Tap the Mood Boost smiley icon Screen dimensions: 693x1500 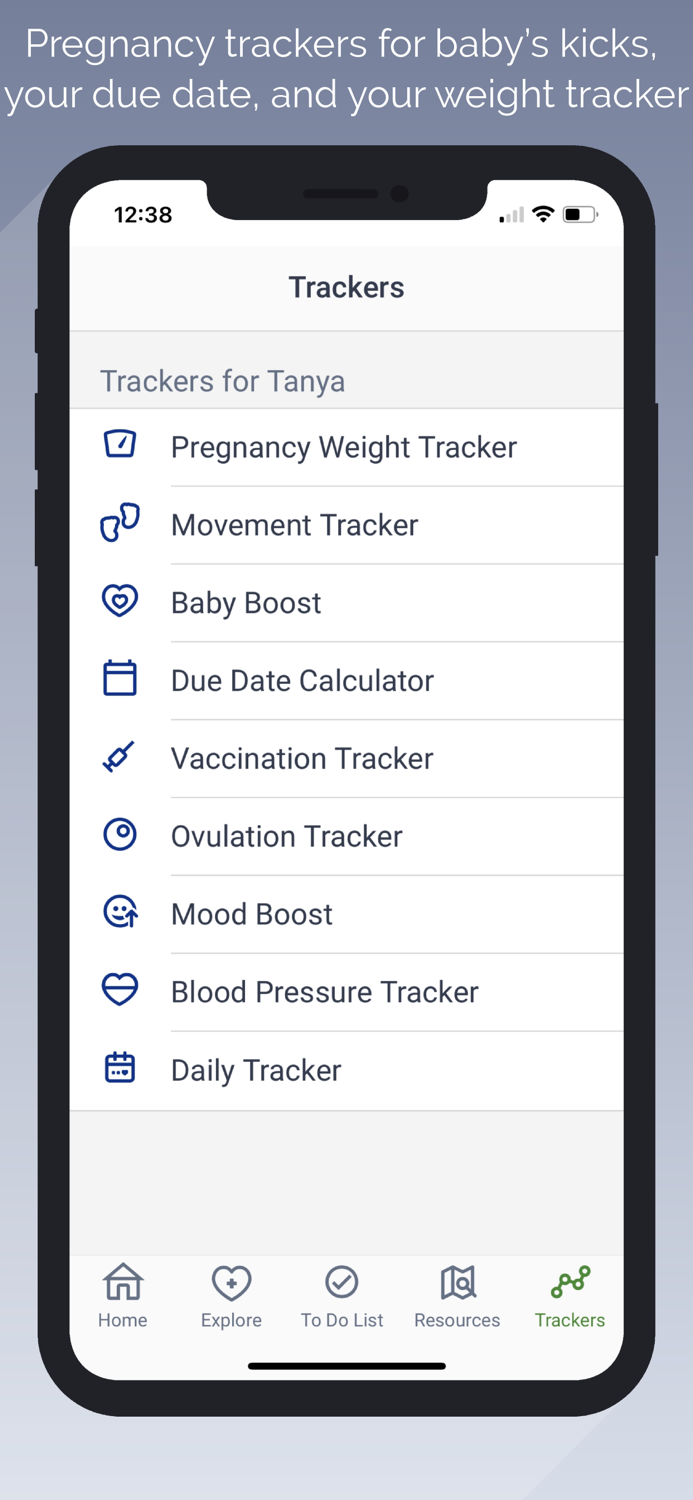click(120, 912)
